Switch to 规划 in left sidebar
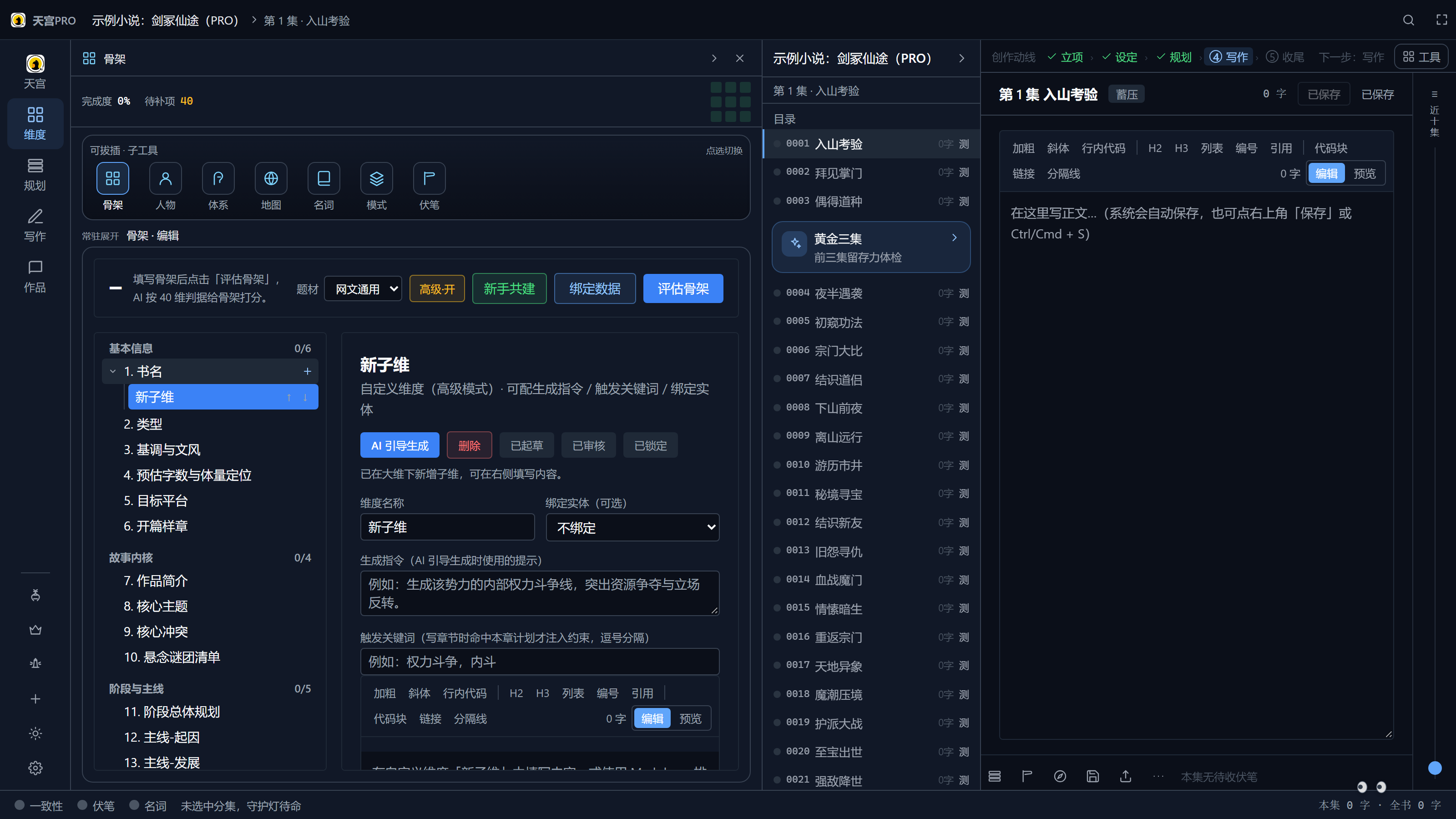 point(35,174)
